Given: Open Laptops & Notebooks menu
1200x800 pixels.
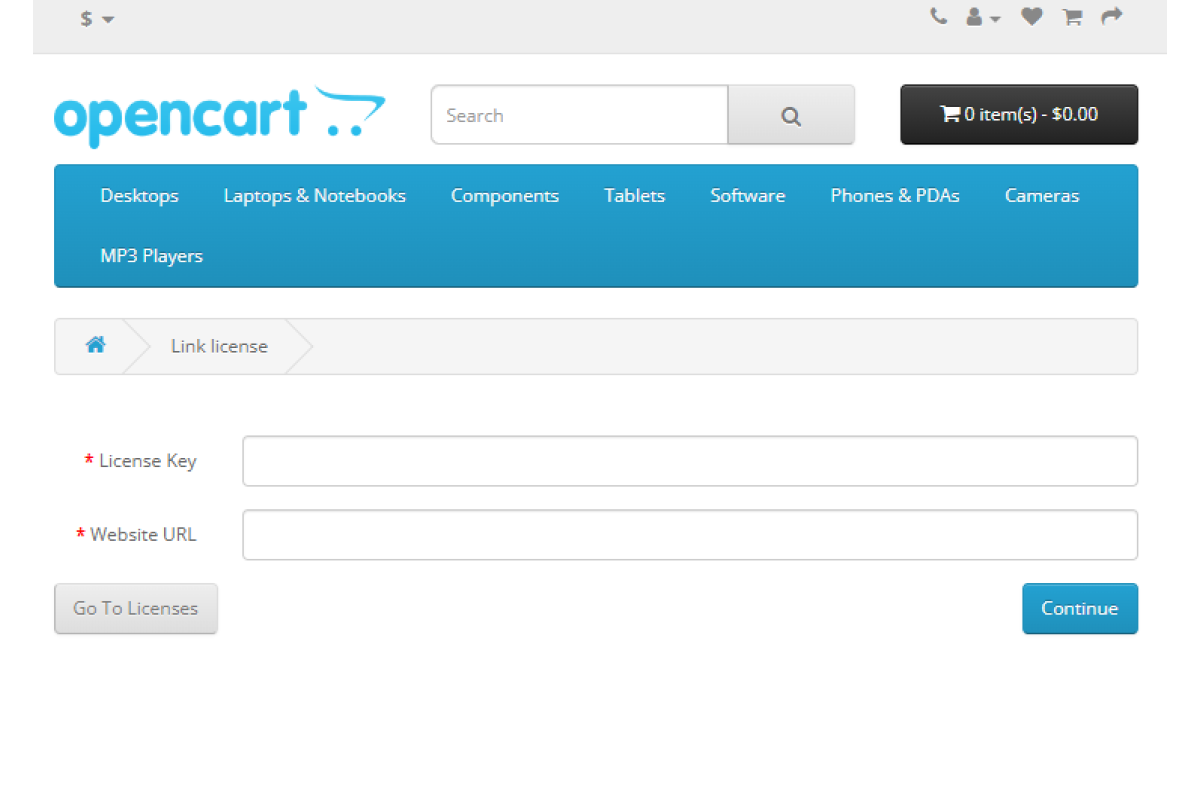Looking at the screenshot, I should pos(314,196).
